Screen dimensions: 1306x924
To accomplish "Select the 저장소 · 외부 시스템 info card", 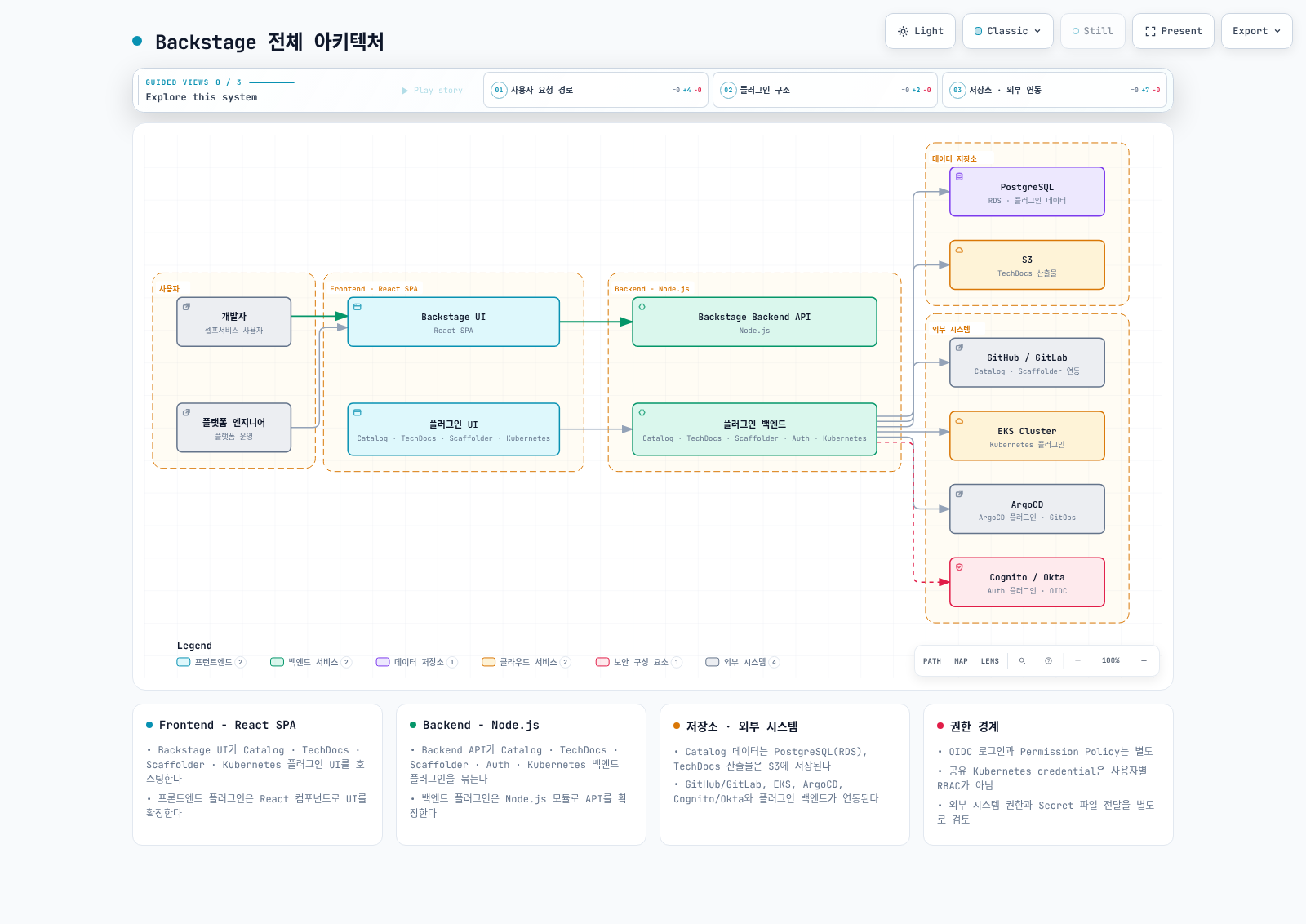I will (x=784, y=775).
